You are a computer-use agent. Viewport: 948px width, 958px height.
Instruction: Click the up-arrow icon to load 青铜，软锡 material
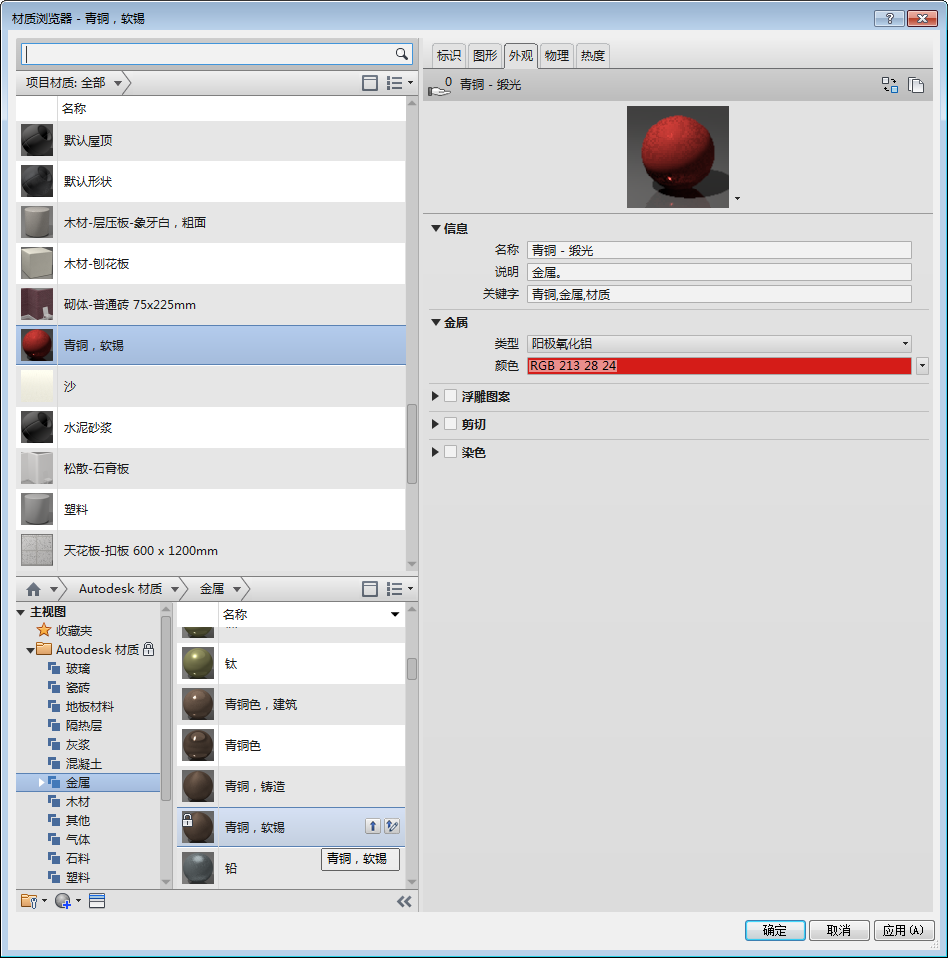[x=371, y=826]
